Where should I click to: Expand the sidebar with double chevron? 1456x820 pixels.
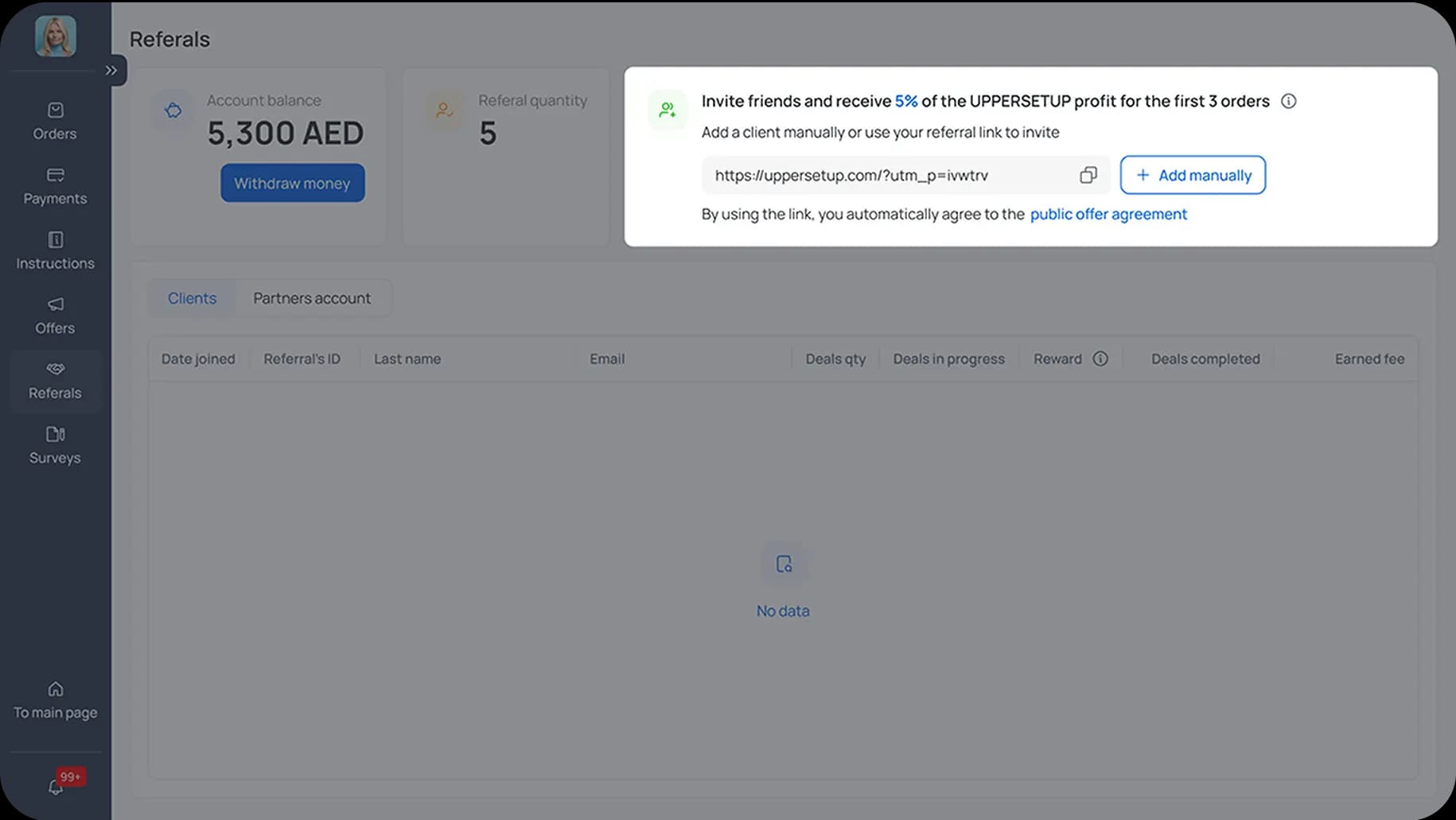[111, 70]
